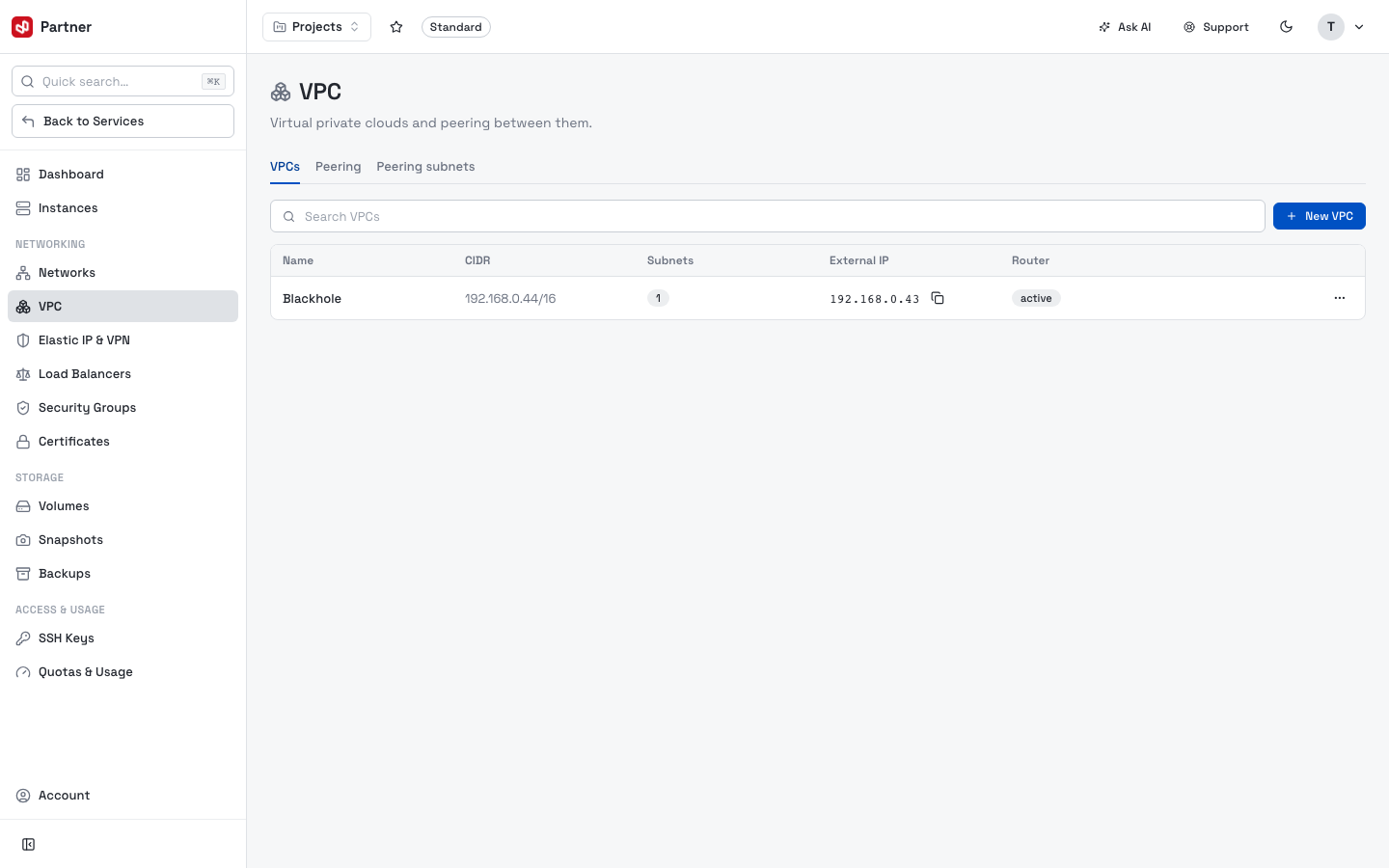Image resolution: width=1389 pixels, height=868 pixels.
Task: Click the active router status badge
Action: click(x=1036, y=298)
